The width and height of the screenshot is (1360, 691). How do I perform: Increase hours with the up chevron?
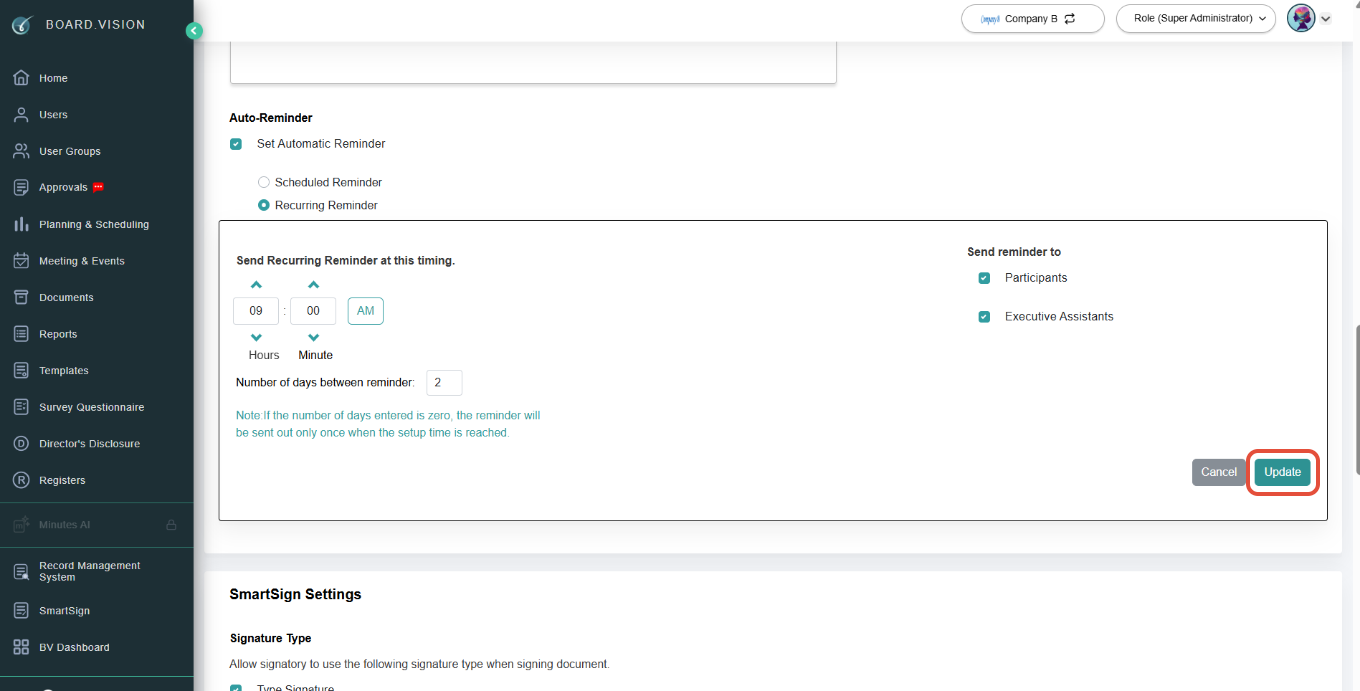point(256,285)
